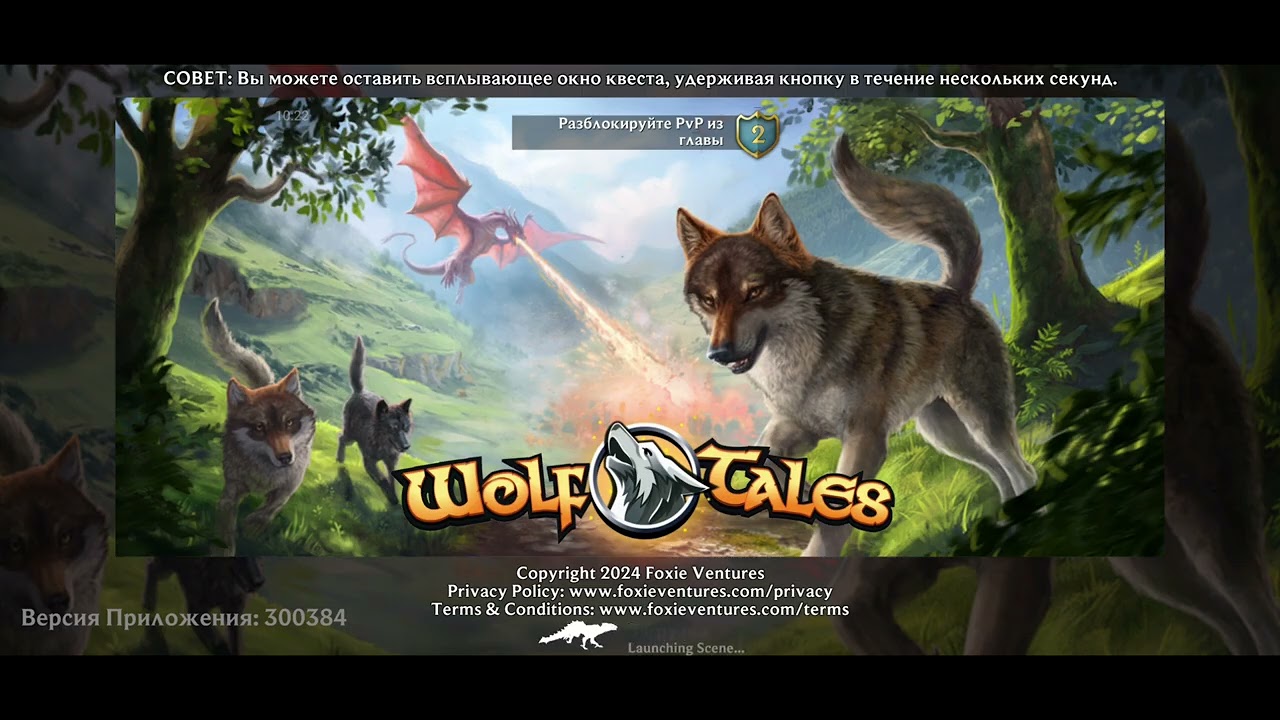The image size is (1280, 720).
Task: Click the 'Copyright 2024 Foxie Ventures' text
Action: tap(640, 573)
